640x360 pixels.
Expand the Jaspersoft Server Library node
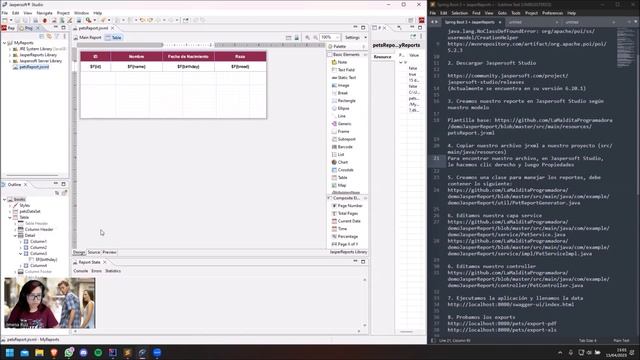(x=10, y=61)
